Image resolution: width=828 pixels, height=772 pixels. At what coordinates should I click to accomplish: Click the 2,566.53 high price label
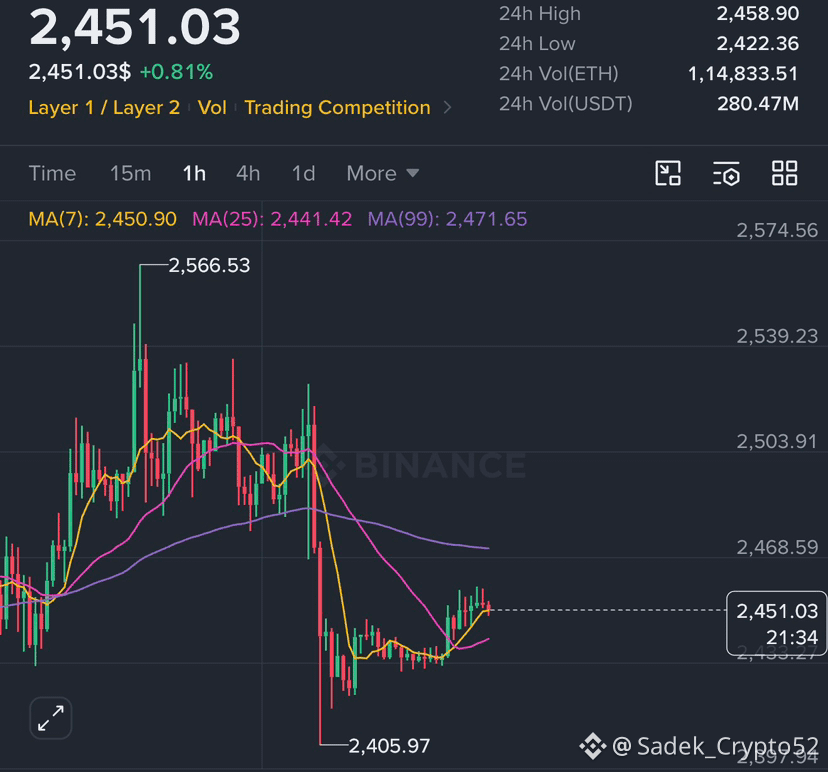click(x=209, y=266)
